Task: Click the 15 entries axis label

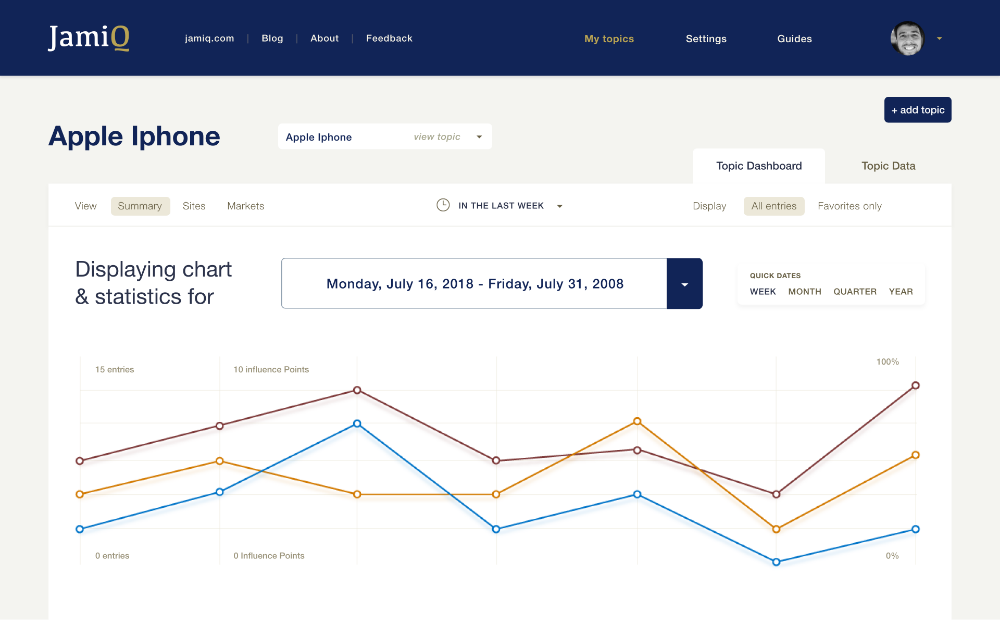Action: 115,369
